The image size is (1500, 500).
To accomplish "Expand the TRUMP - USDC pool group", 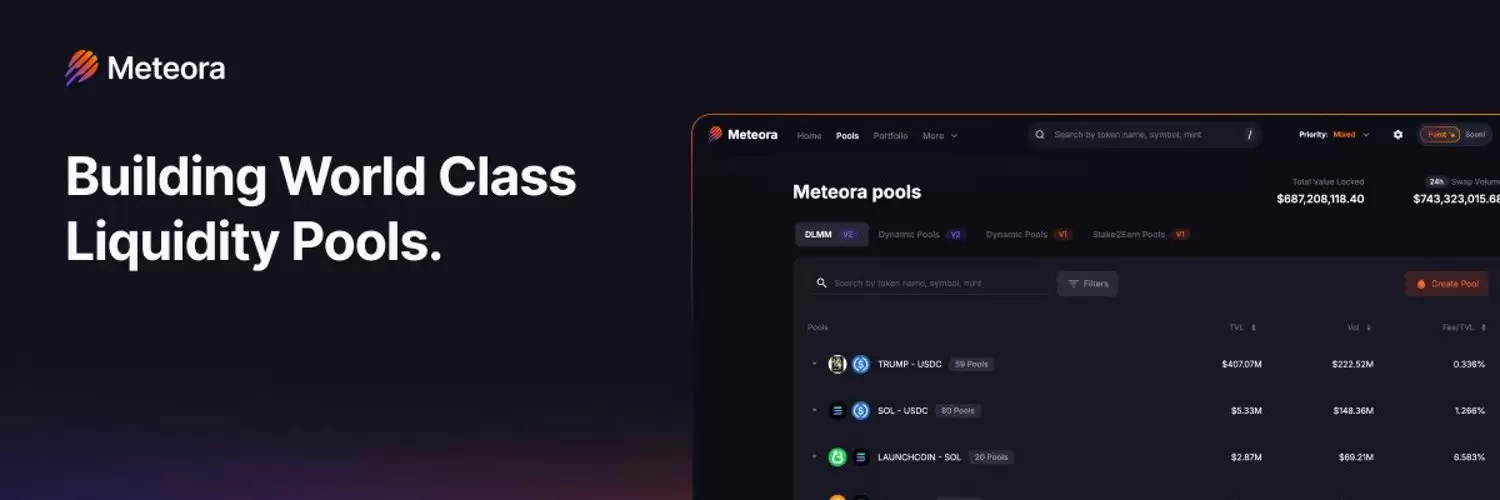I will pos(814,364).
